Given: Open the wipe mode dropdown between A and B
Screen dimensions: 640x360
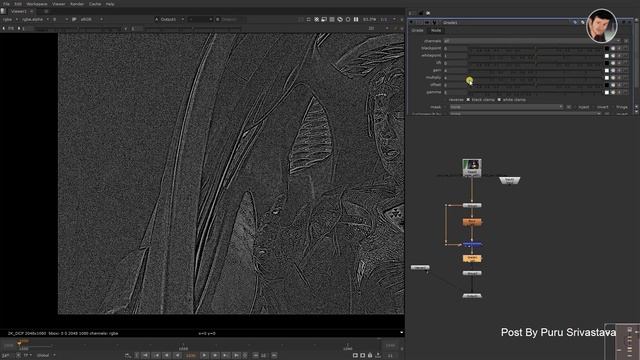Looking at the screenshot, I should 200,19.
